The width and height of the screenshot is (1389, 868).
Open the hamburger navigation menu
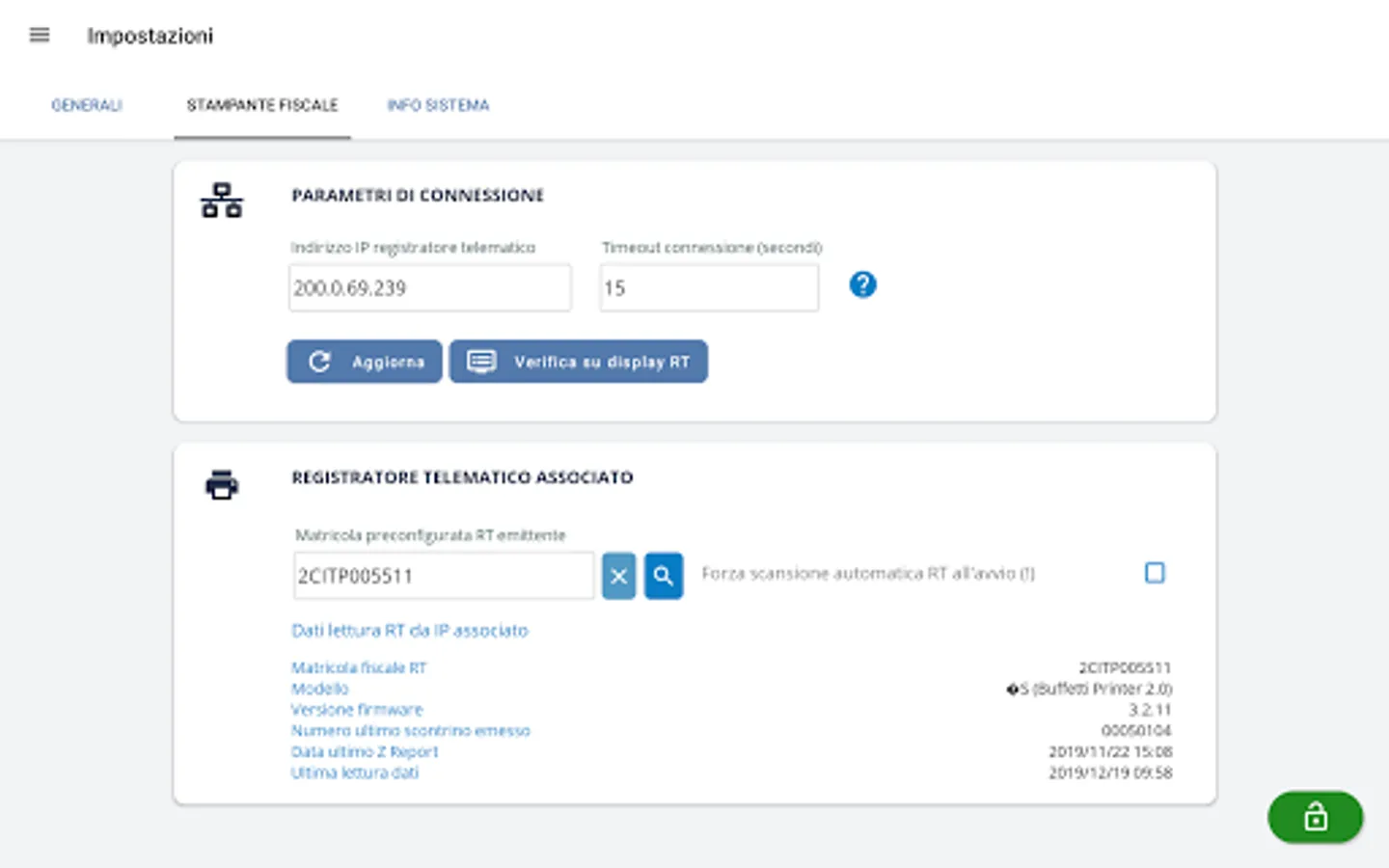(x=40, y=36)
